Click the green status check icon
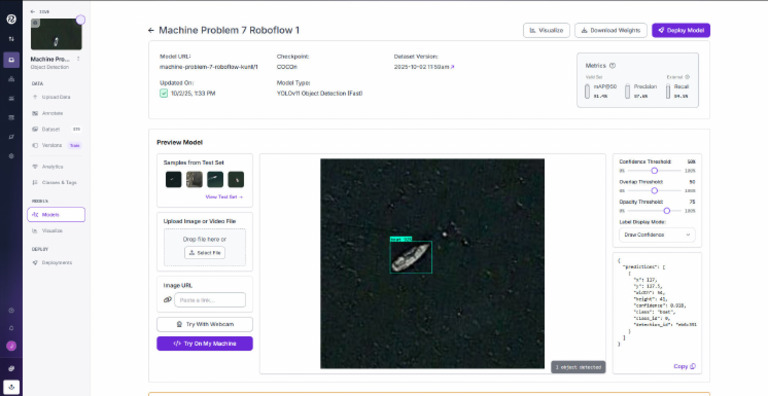768x396 pixels. pos(164,93)
